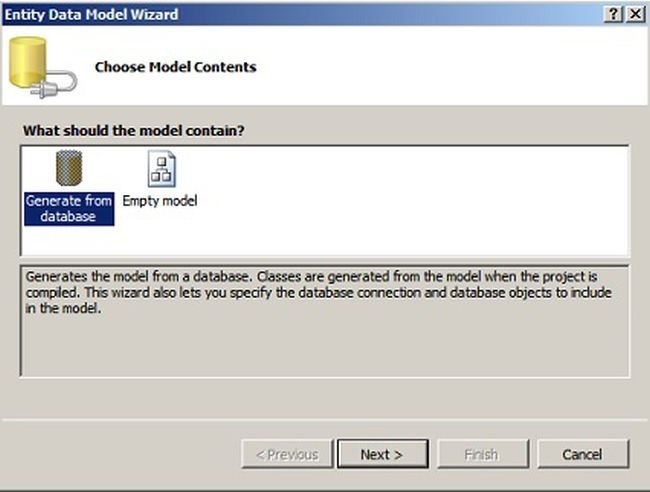
Task: Click the 'Choose Model Contents' heading
Action: pyautogui.click(x=175, y=67)
